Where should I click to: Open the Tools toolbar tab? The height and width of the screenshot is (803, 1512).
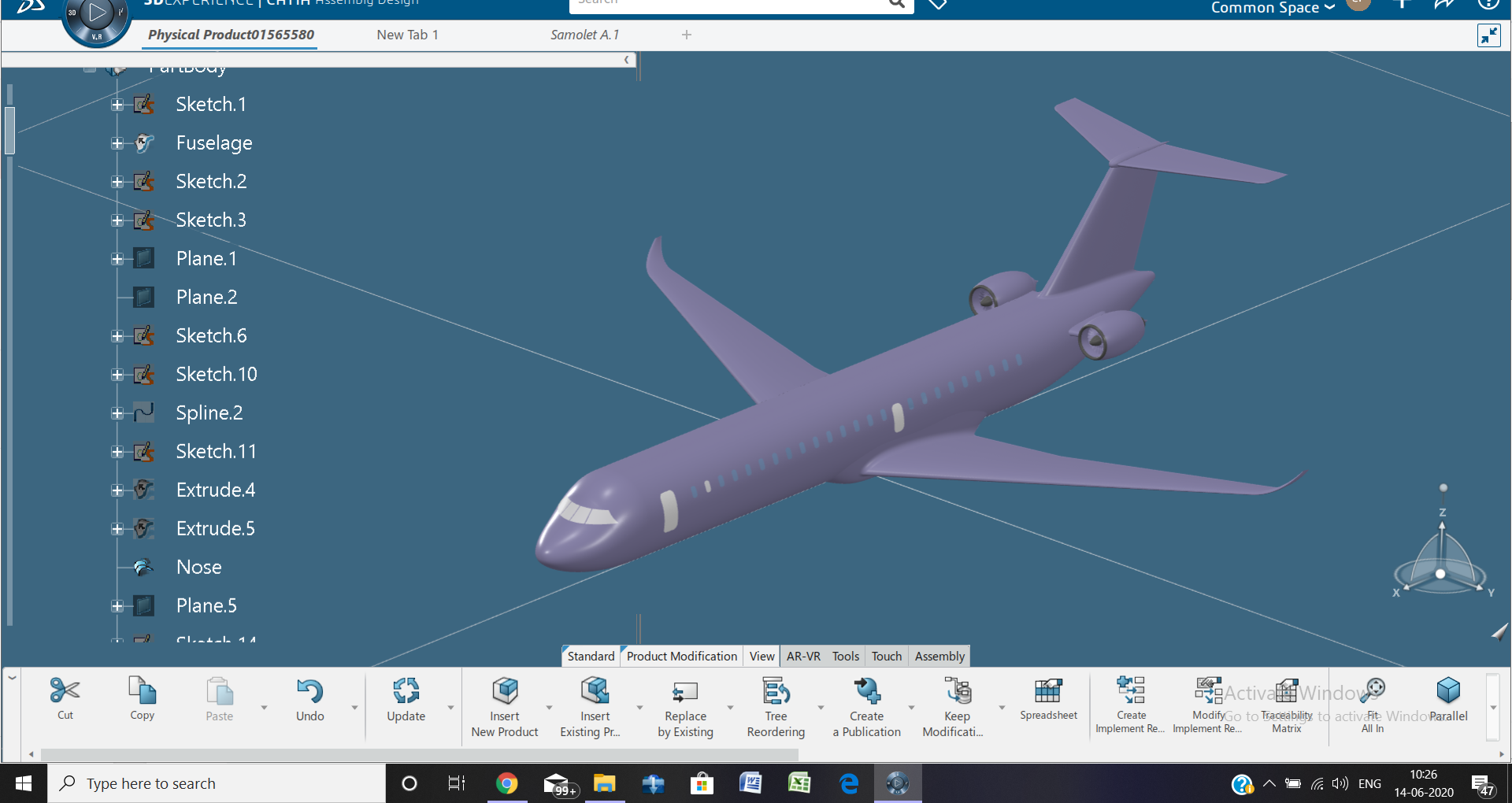(846, 656)
